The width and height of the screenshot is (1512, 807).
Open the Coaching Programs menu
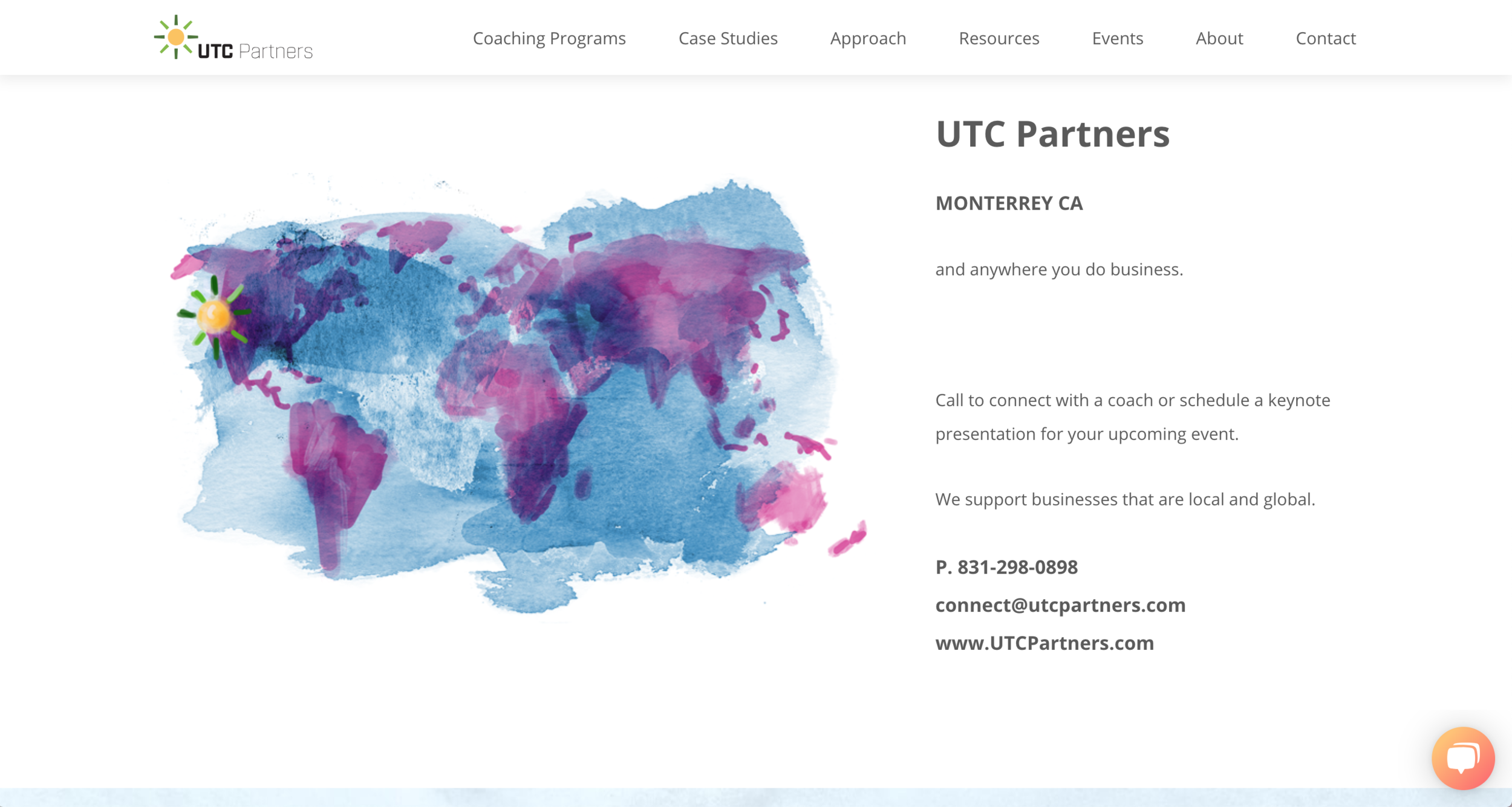coord(549,38)
